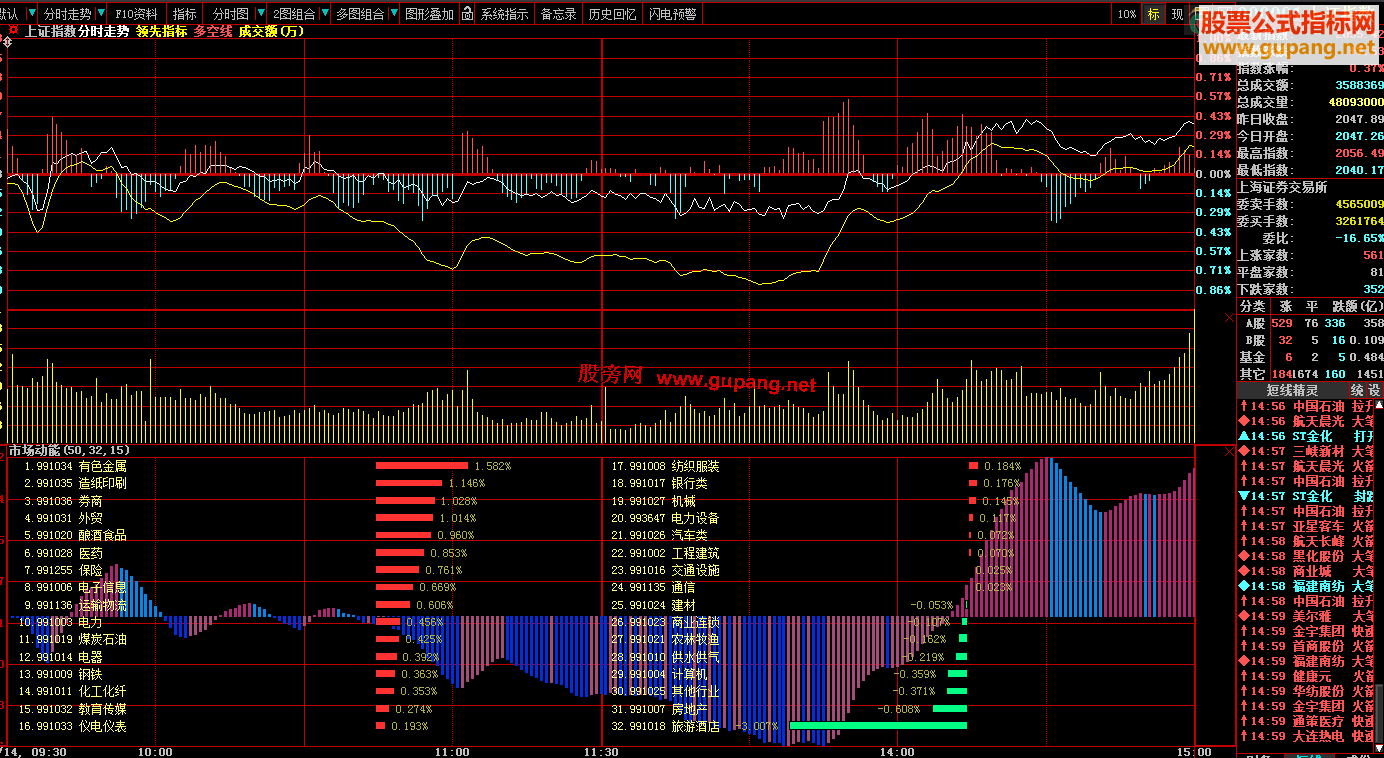Open 闪电预警 from the toolbar

coord(672,14)
